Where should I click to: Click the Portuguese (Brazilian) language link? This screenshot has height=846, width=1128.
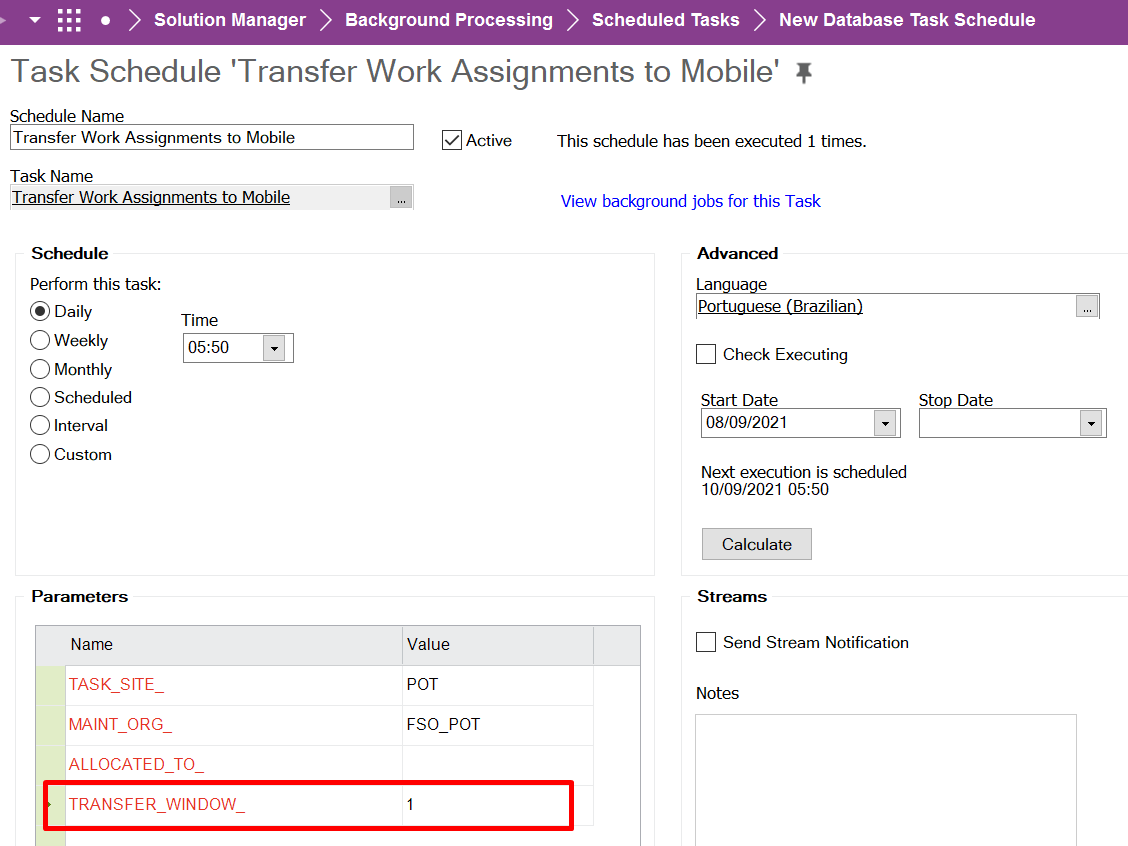(x=781, y=306)
